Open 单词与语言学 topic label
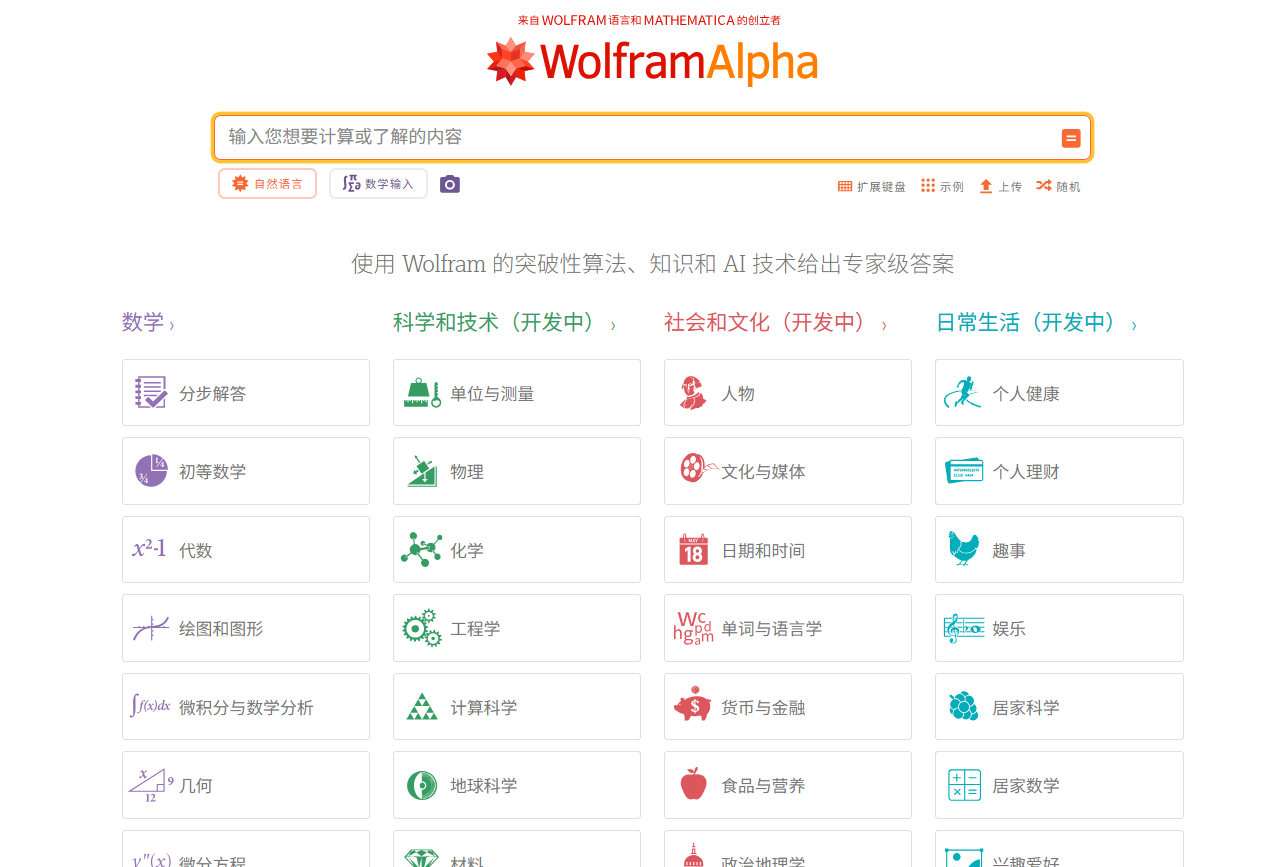The image size is (1263, 867). coord(772,629)
